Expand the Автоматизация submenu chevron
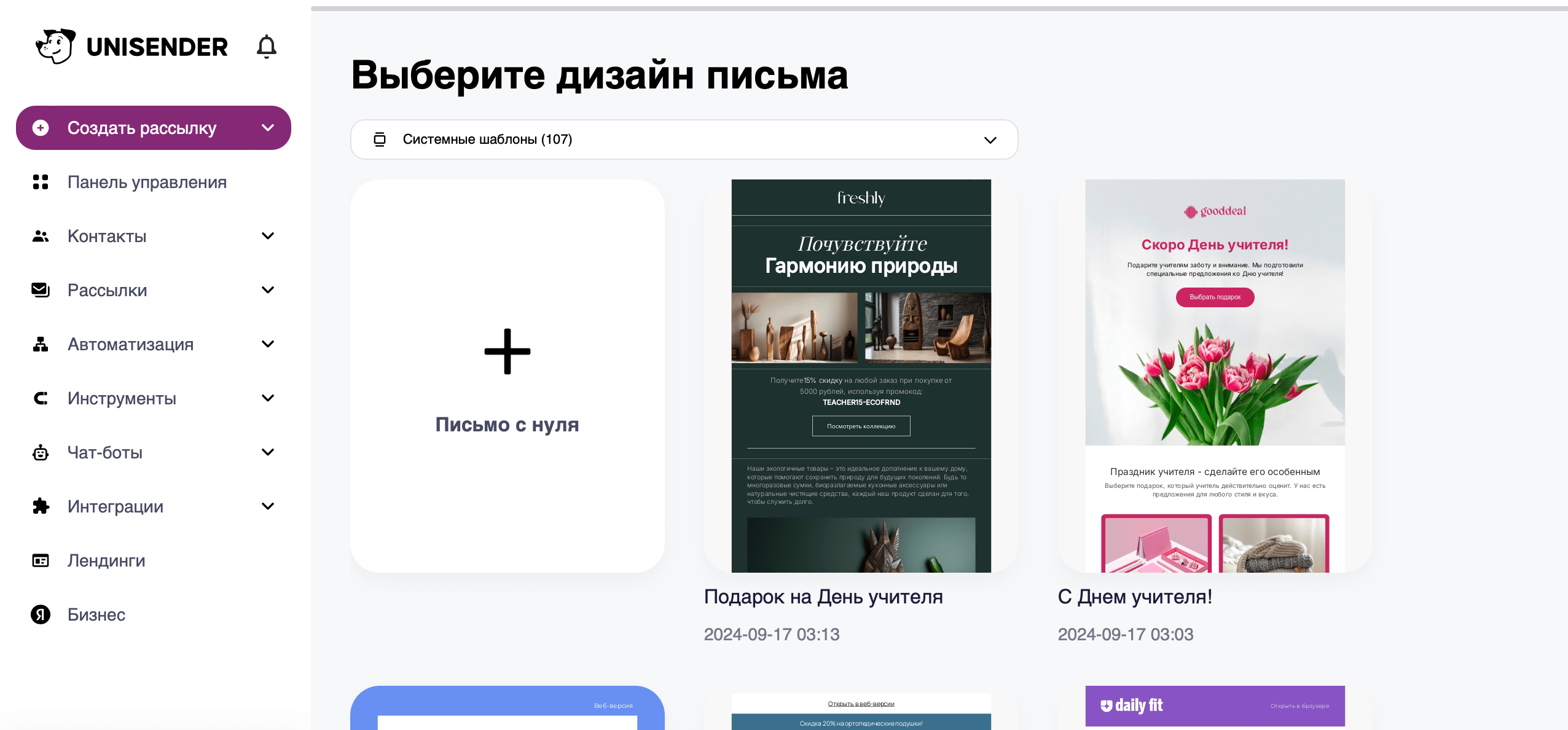The height and width of the screenshot is (730, 1568). pyautogui.click(x=268, y=344)
